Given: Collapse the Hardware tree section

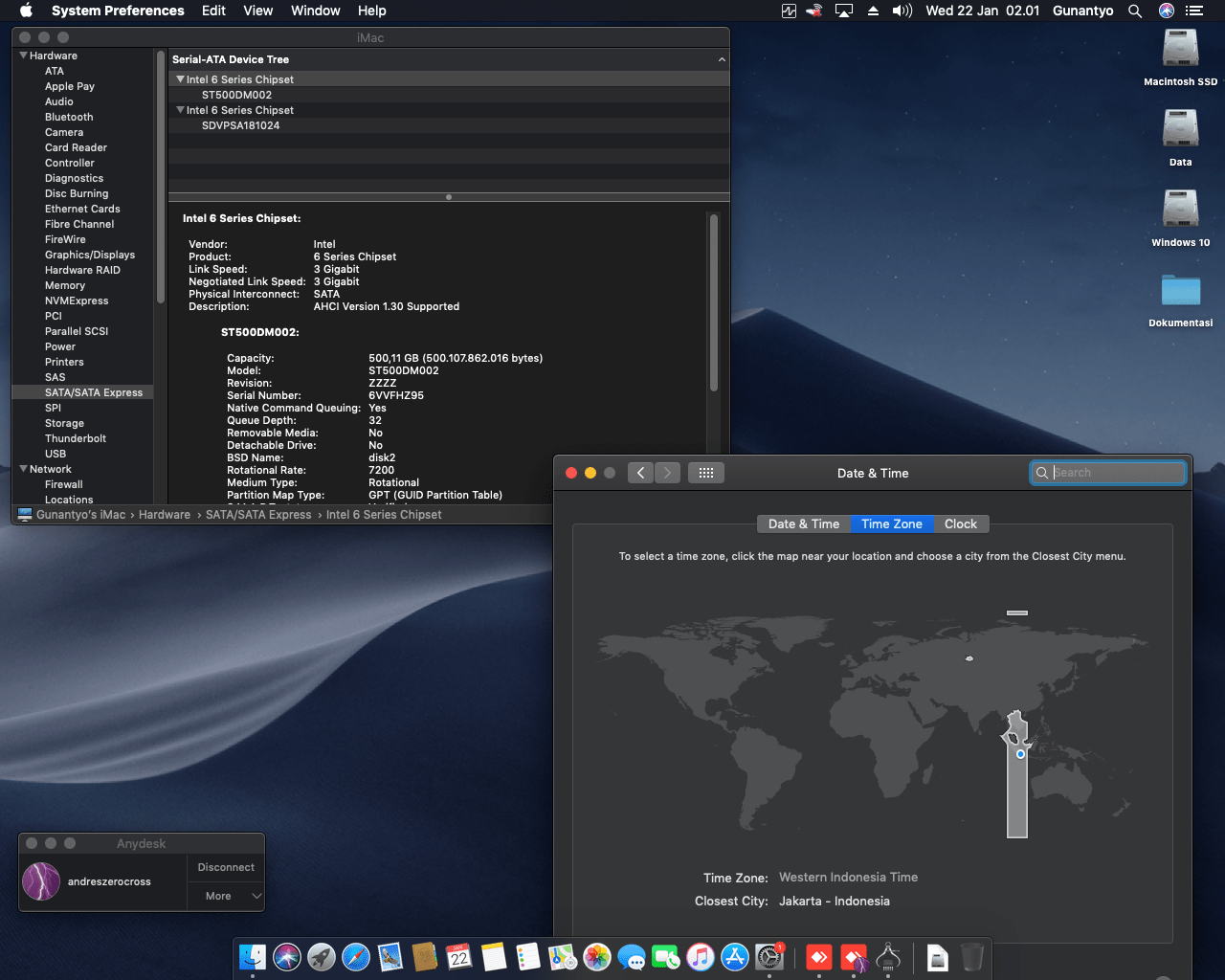Looking at the screenshot, I should coord(23,56).
